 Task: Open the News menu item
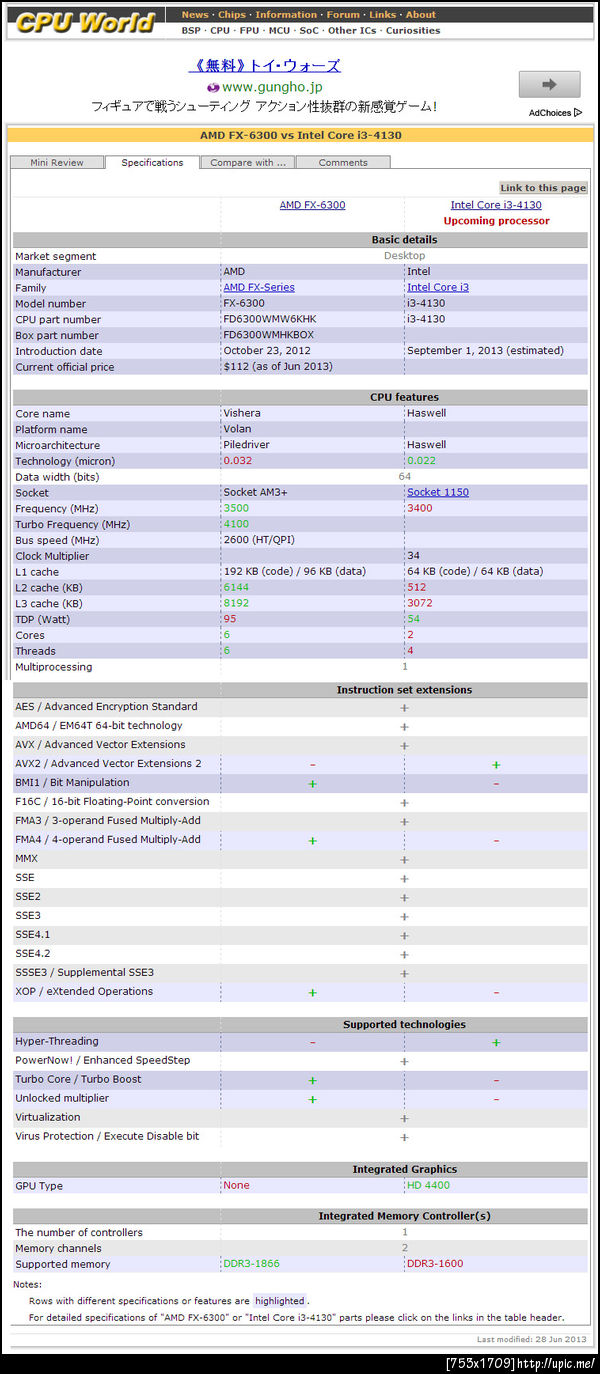(x=195, y=15)
